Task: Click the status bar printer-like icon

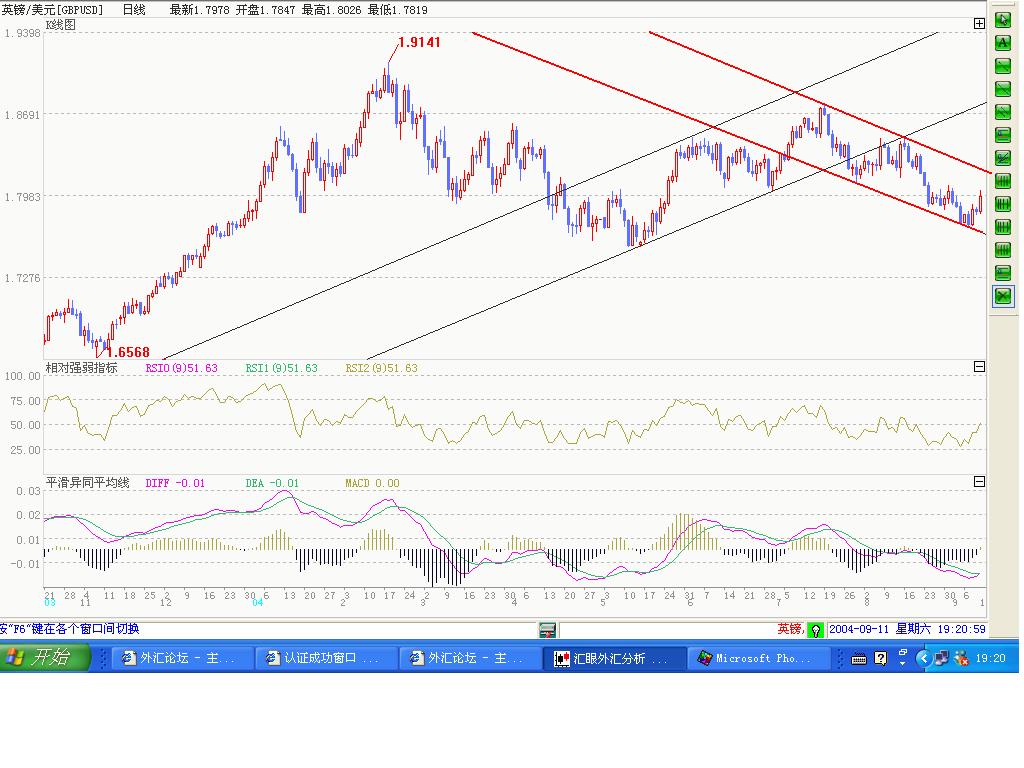Action: [x=547, y=630]
